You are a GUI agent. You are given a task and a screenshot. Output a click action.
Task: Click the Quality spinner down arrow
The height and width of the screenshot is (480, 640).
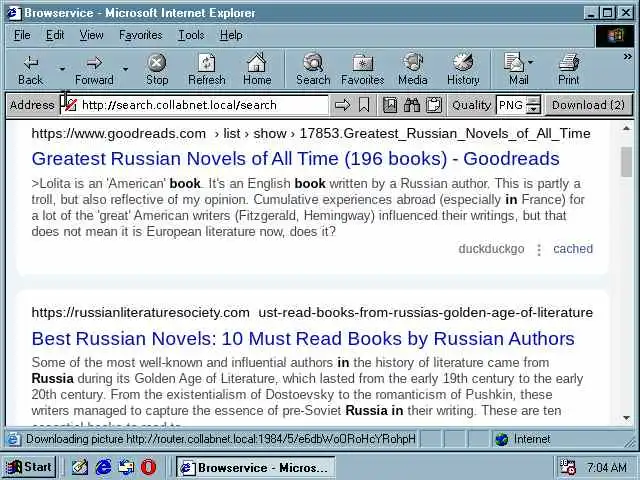click(533, 109)
